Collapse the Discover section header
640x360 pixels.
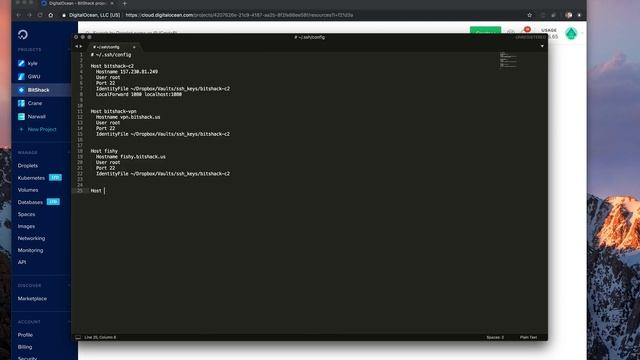[x=29, y=285]
